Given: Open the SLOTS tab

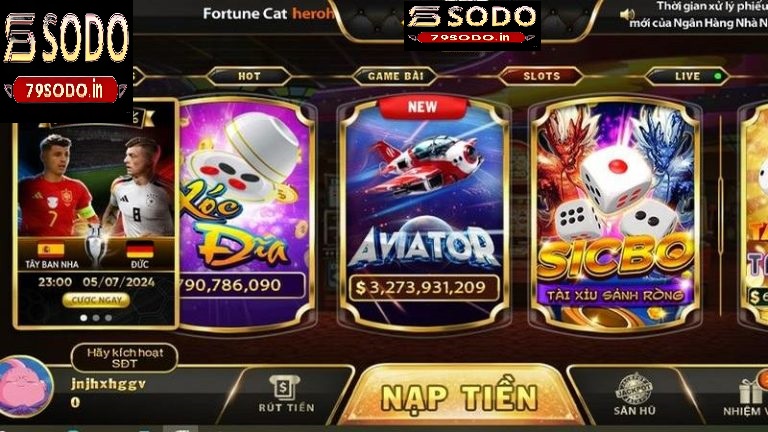Looking at the screenshot, I should [x=541, y=76].
